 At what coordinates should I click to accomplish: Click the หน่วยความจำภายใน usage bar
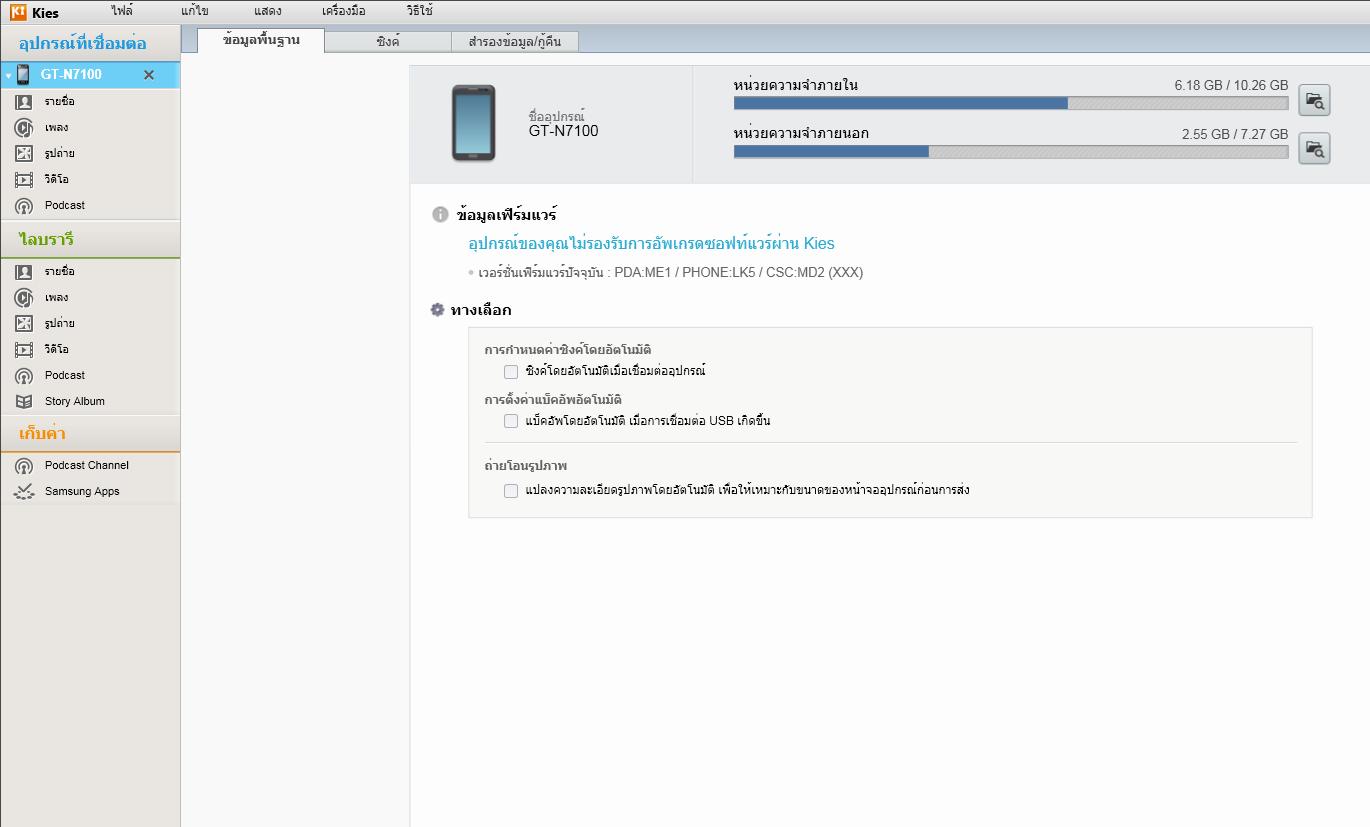1011,103
